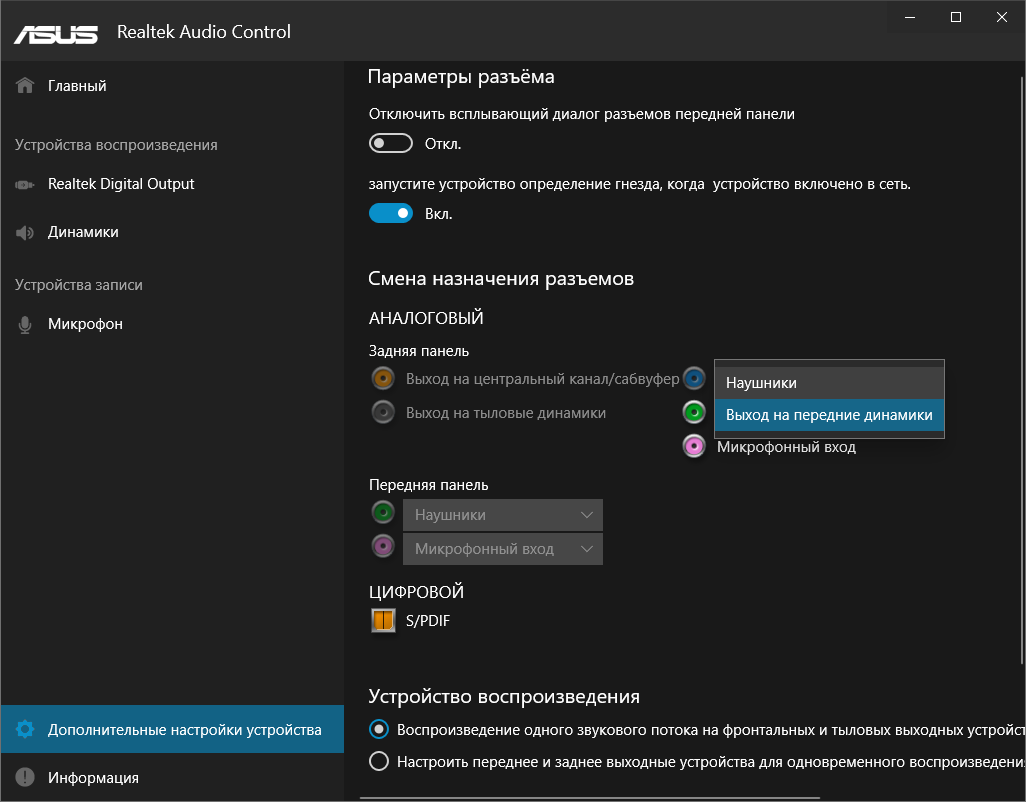Open the Микрофон recording device
Viewport: 1026px width, 802px height.
78,323
